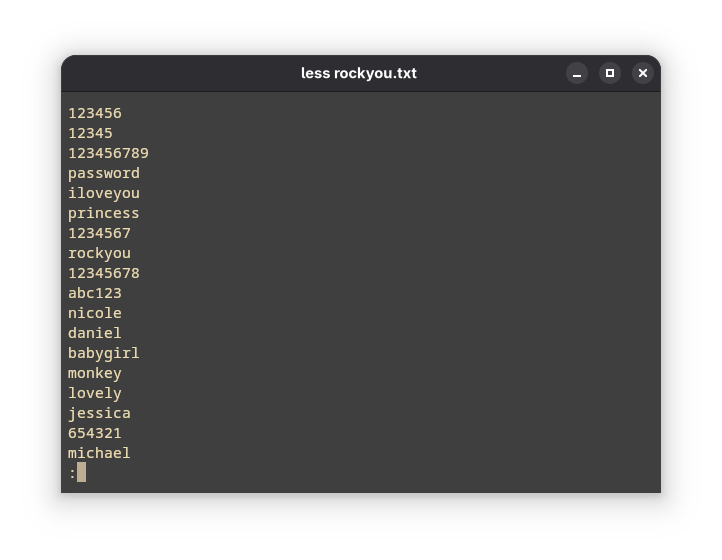Screen dimensions: 722x560
Task: Click on the 'abc123' line
Action: point(95,293)
